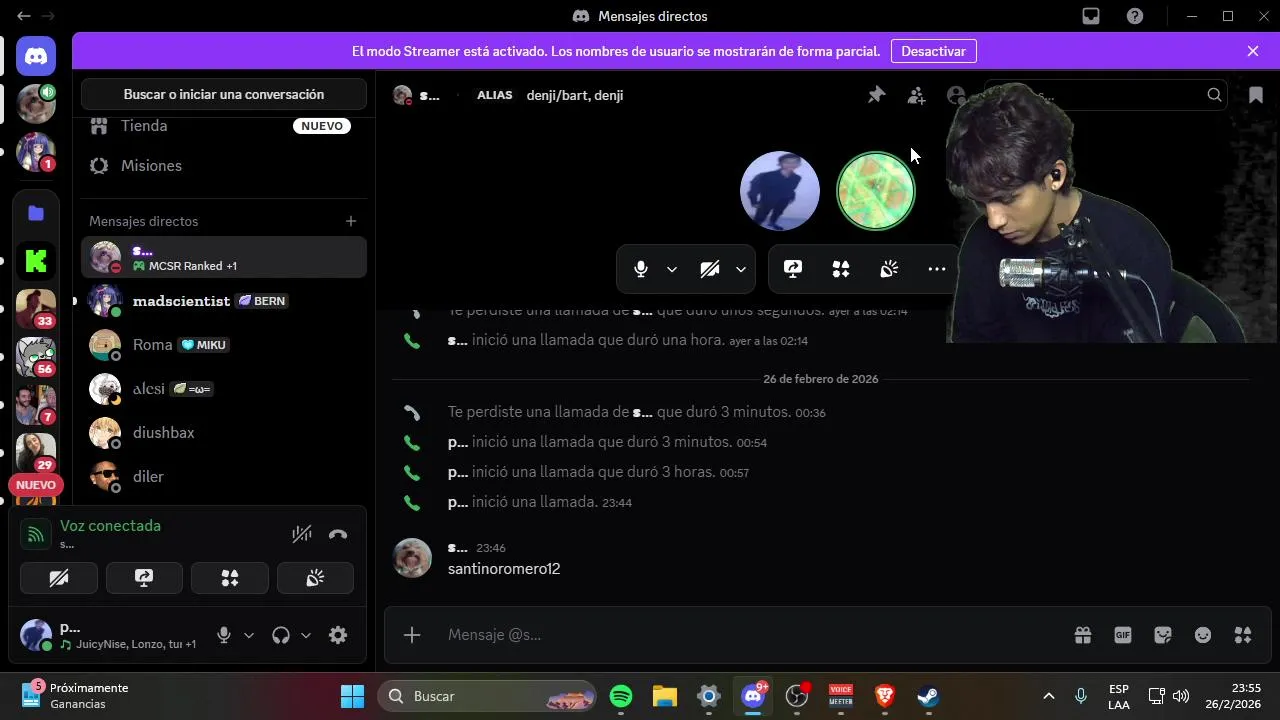Dismiss streamer mode banner
Viewport: 1280px width, 720px height.
coord(1253,51)
